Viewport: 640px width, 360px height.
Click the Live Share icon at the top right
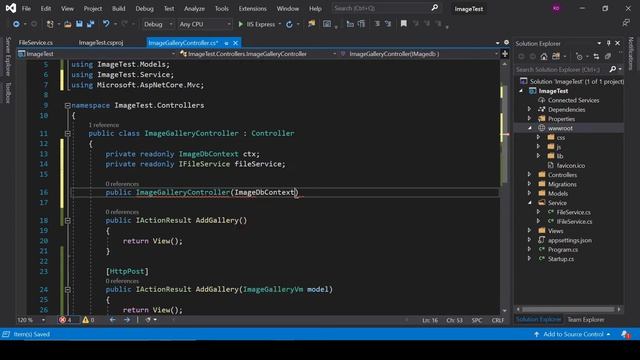pyautogui.click(x=626, y=23)
